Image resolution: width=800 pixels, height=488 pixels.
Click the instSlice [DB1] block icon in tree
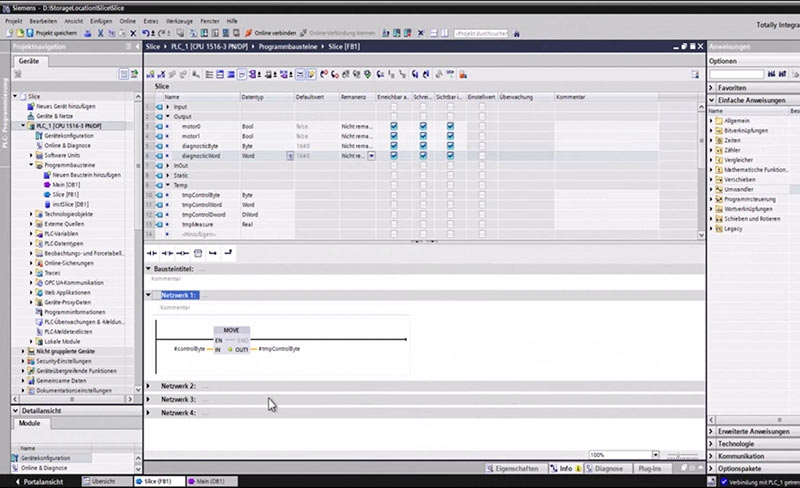[47, 204]
